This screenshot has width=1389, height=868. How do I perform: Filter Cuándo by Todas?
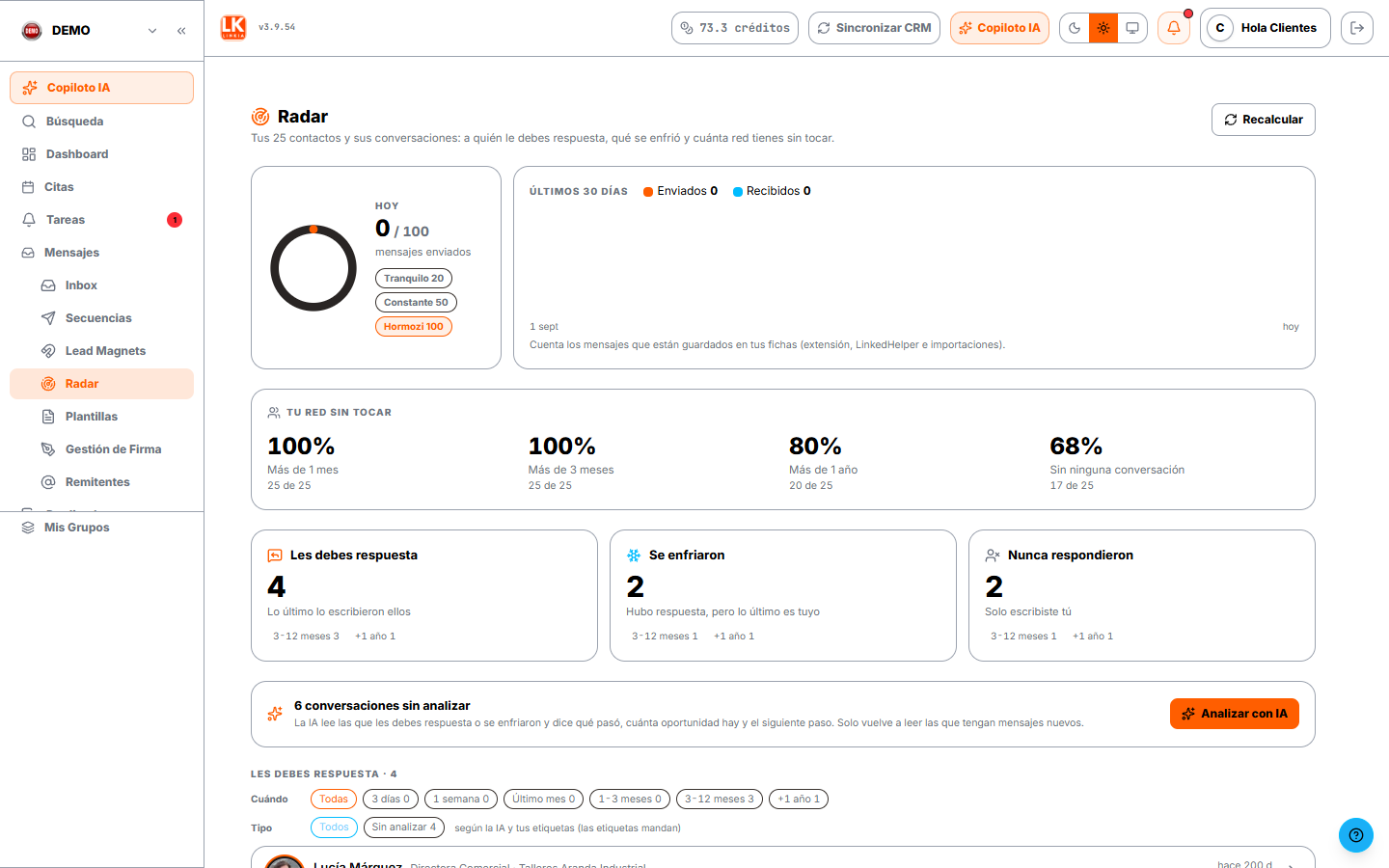tap(334, 800)
